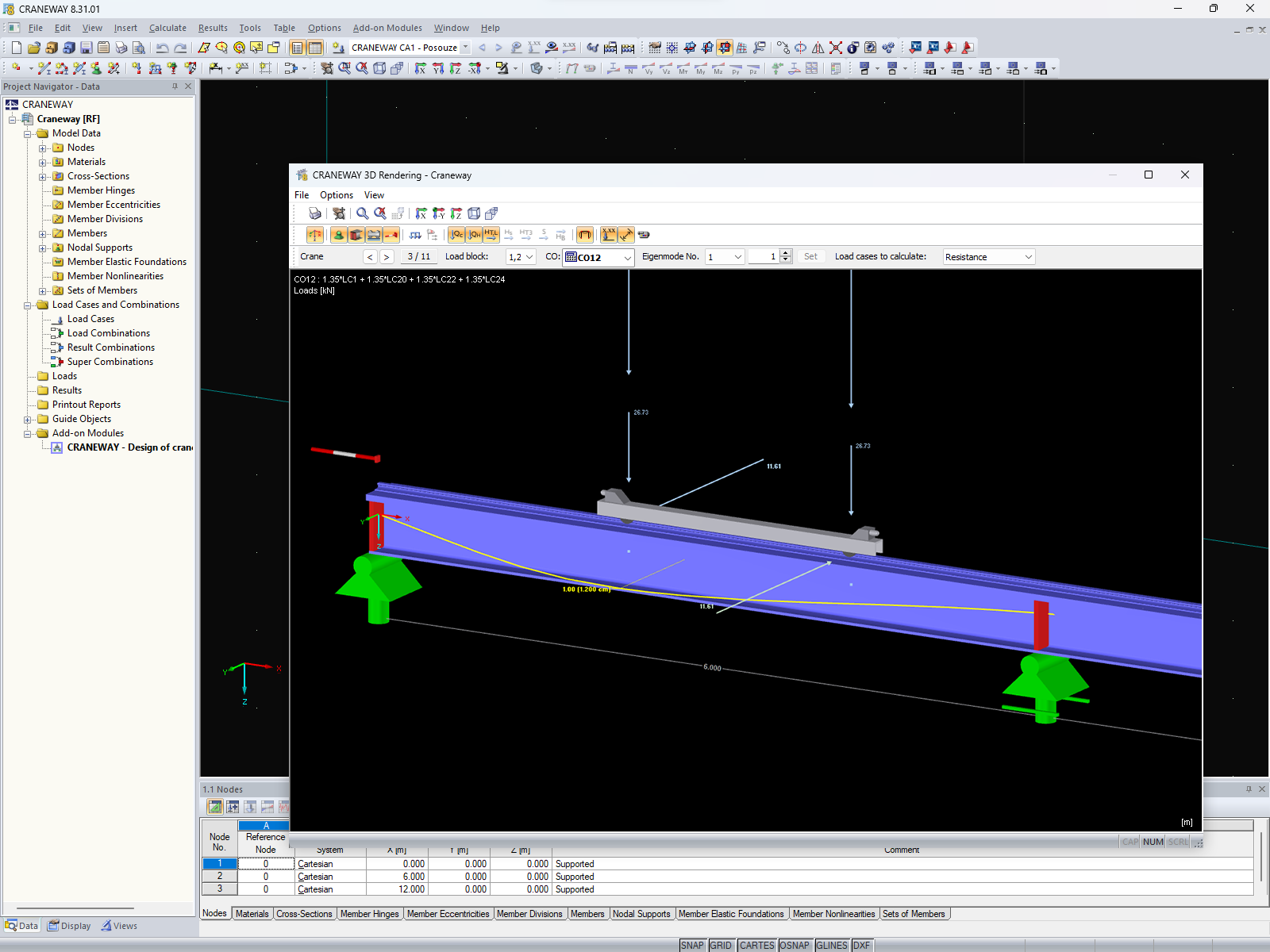Image resolution: width=1270 pixels, height=952 pixels.
Task: Open the View menu in 3D Rendering window
Action: pyautogui.click(x=374, y=195)
